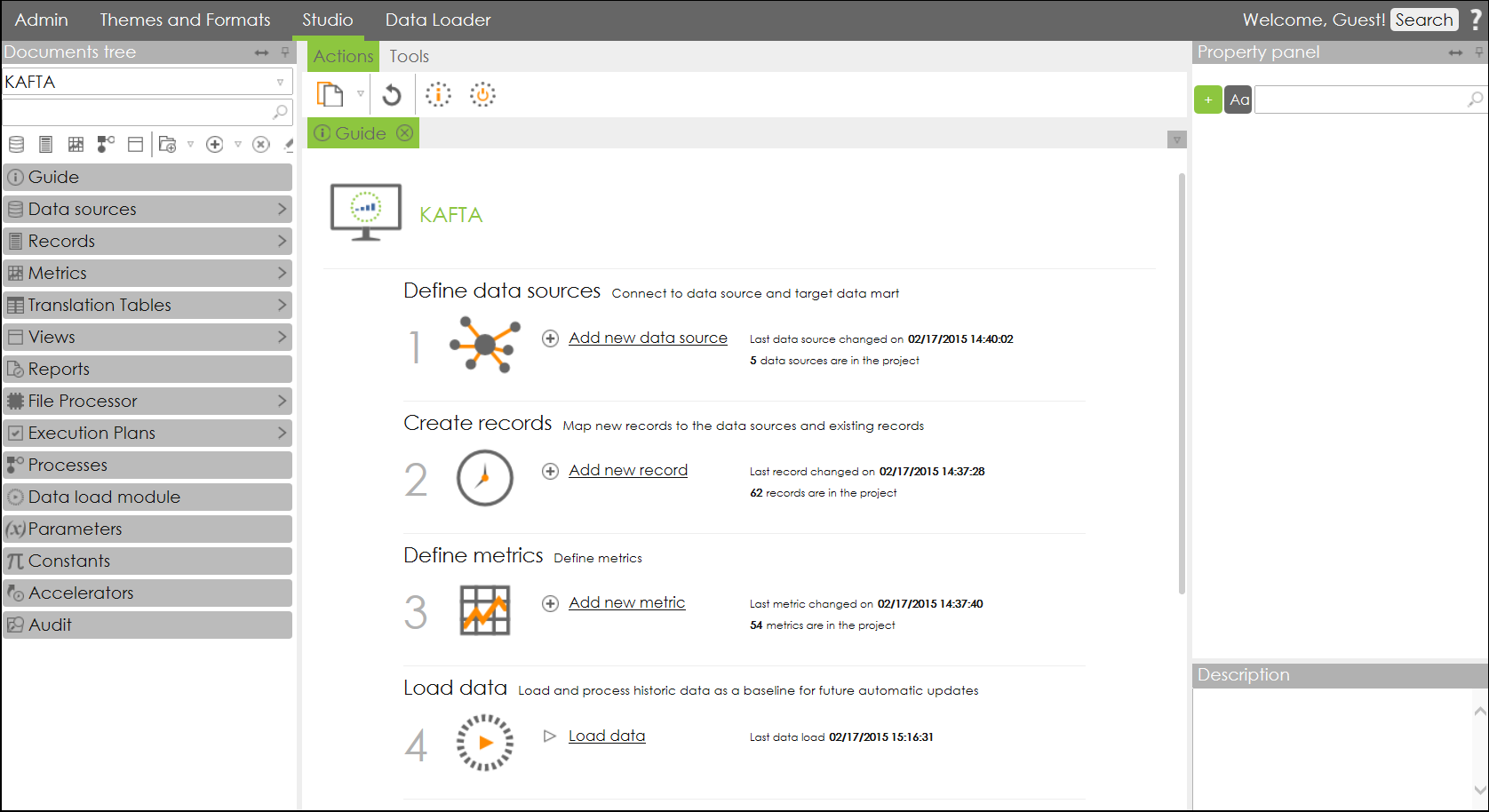
Task: Expand the Data sources section
Action: (x=282, y=209)
